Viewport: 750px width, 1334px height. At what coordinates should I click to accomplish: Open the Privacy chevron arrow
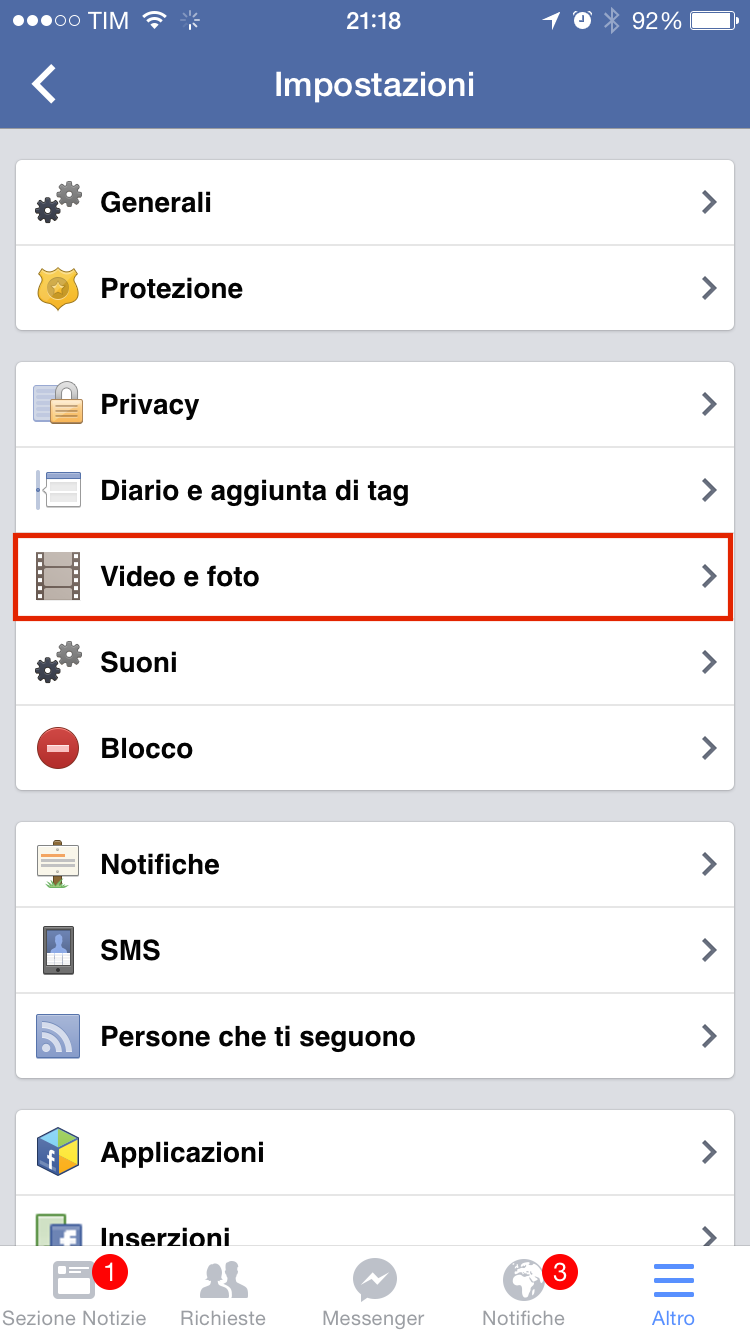pyautogui.click(x=709, y=404)
